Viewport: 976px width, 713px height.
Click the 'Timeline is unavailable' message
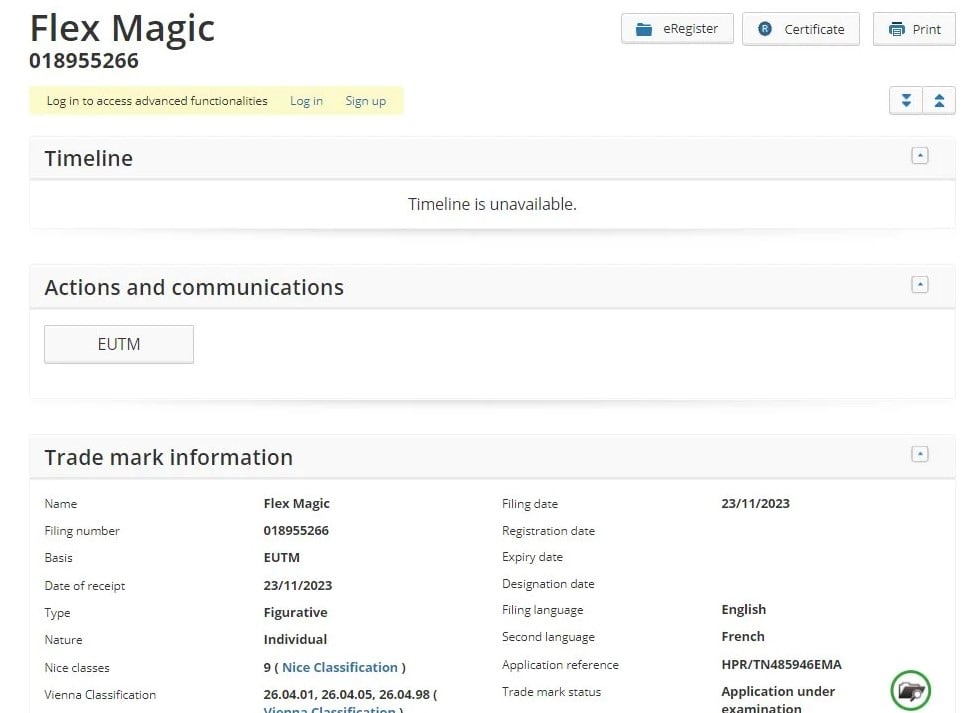pos(492,204)
